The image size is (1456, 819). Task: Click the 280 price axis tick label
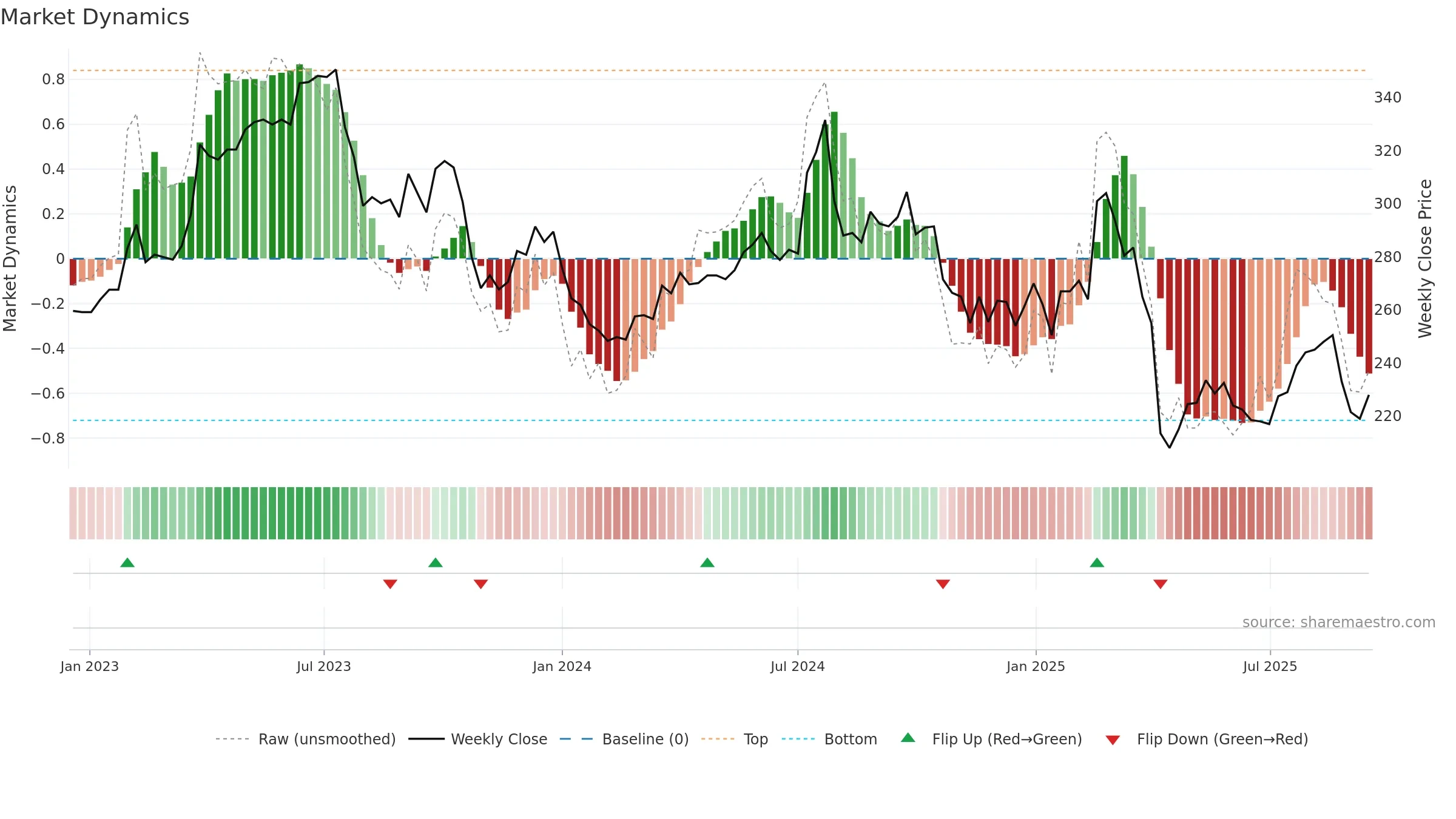coord(1388,257)
